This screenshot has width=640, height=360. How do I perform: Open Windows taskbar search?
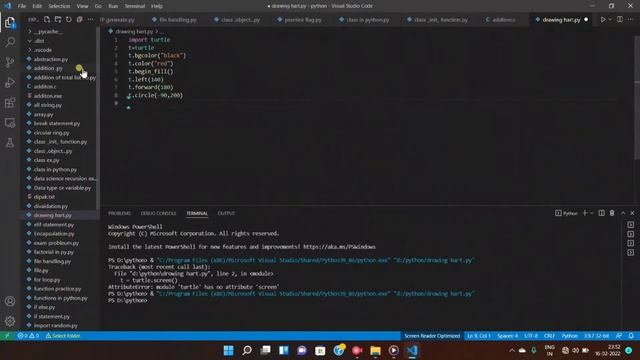click(247, 350)
